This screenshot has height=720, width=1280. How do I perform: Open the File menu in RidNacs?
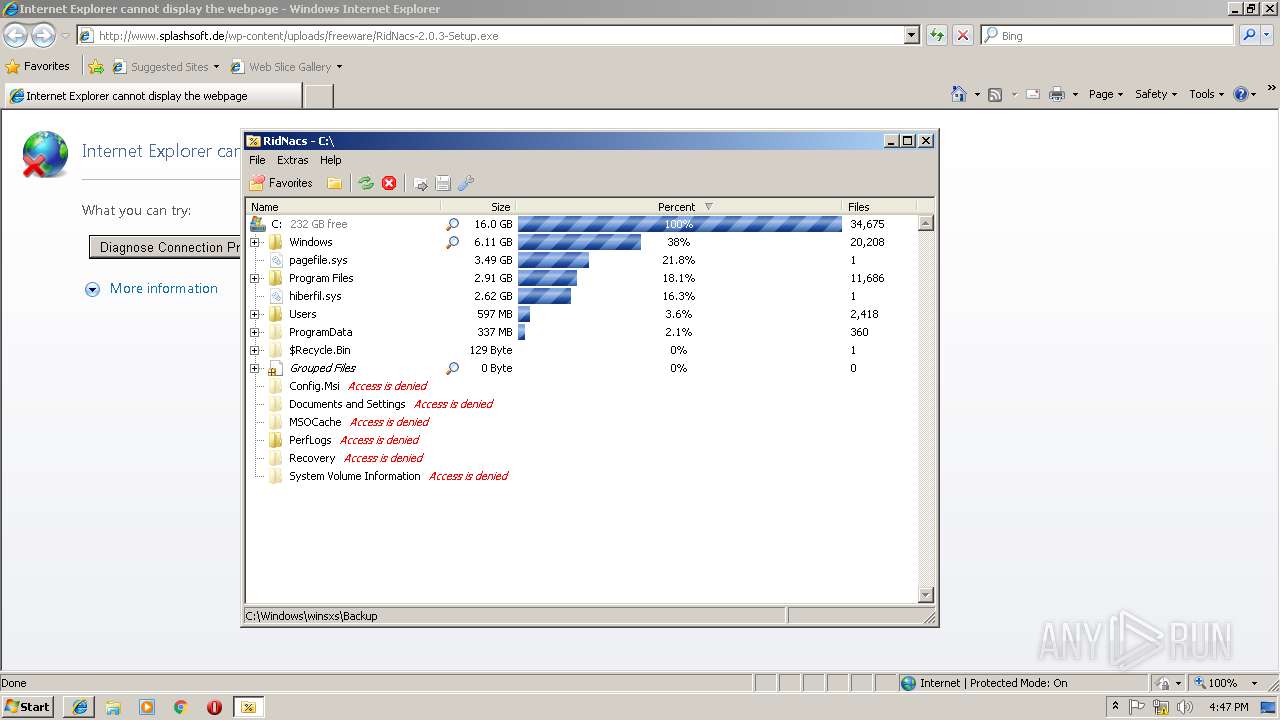[257, 160]
